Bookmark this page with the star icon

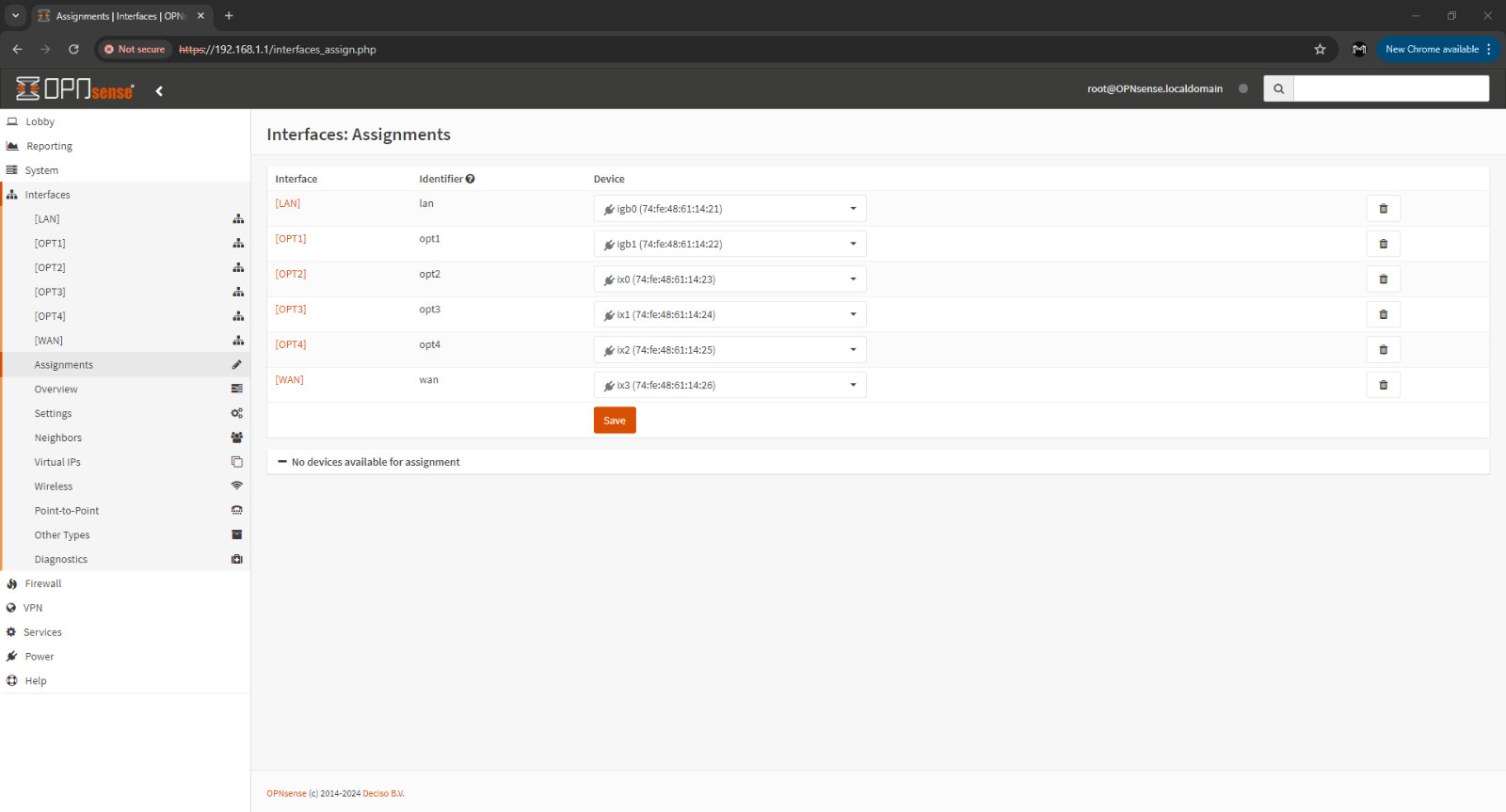pyautogui.click(x=1320, y=49)
